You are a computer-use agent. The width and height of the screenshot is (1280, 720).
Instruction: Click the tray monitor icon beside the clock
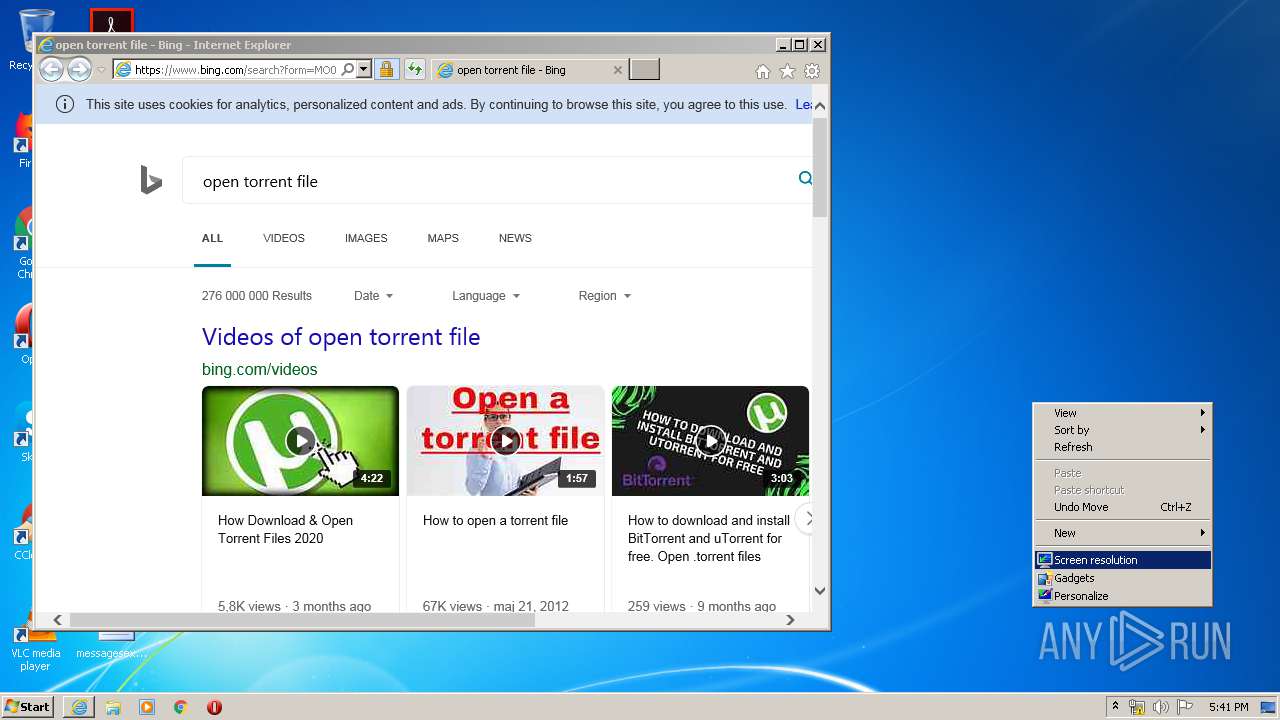[x=1268, y=707]
